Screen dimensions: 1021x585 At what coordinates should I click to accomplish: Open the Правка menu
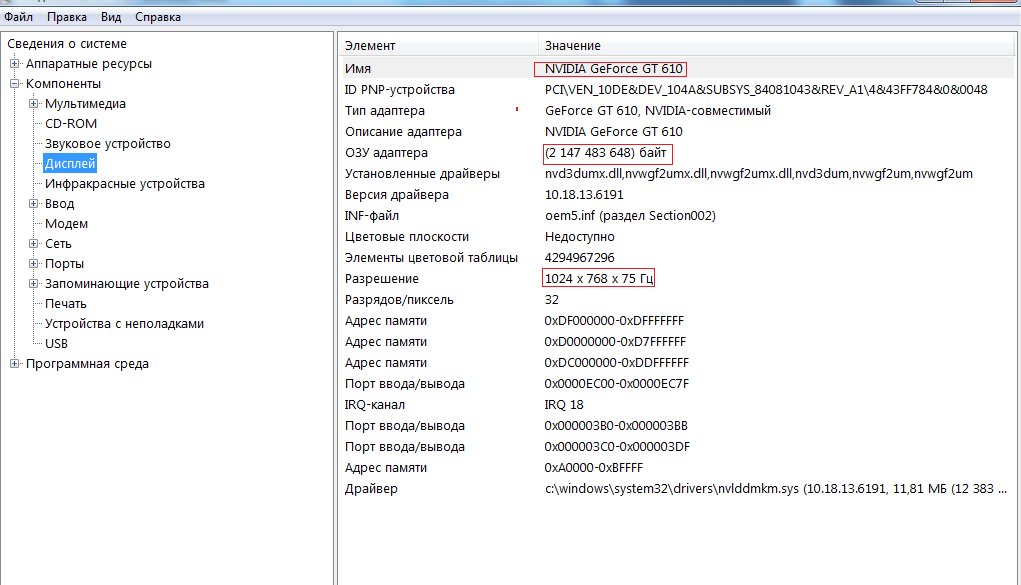click(66, 17)
